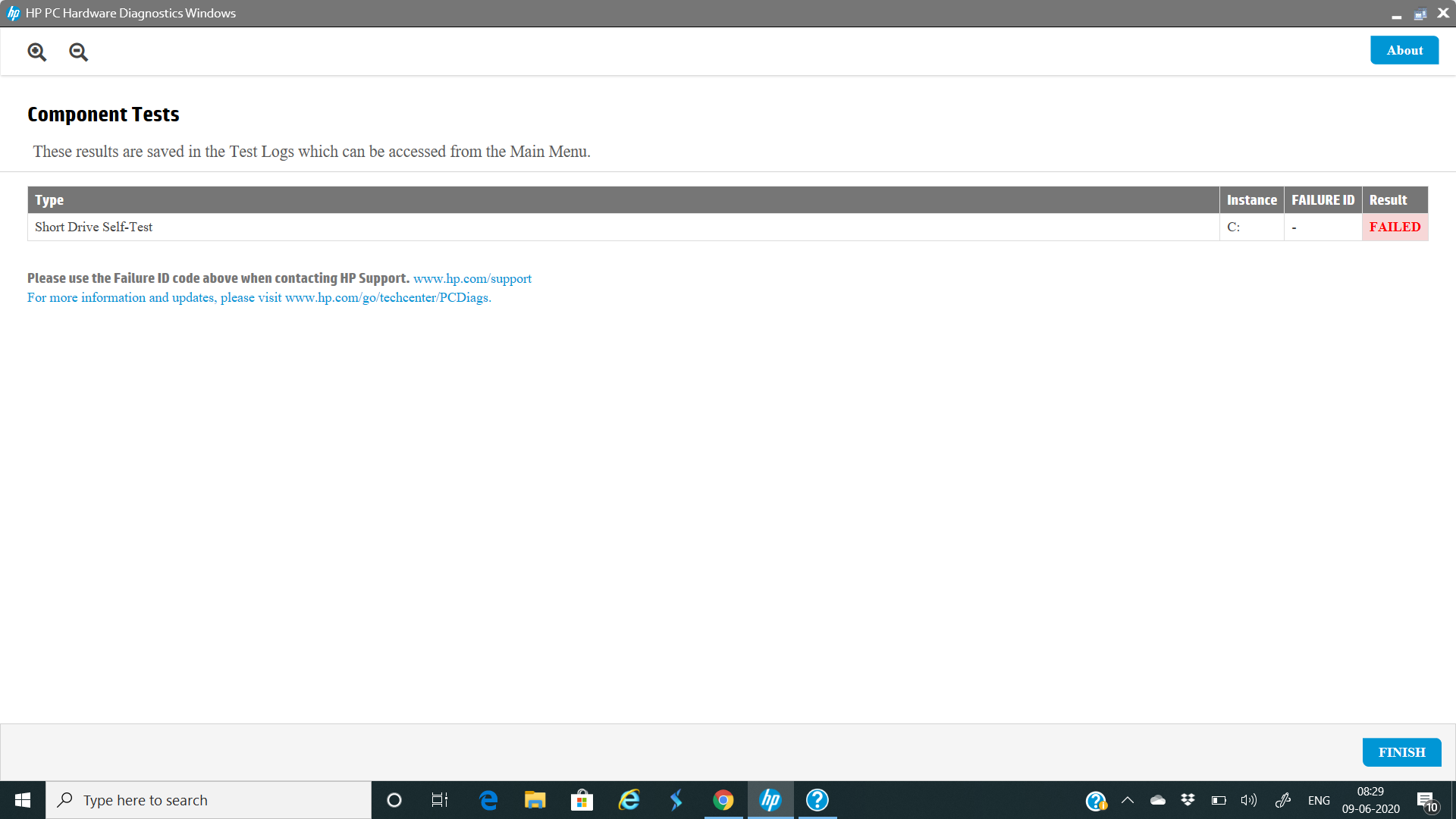The width and height of the screenshot is (1456, 819).
Task: Click the FINISH button
Action: 1401,752
